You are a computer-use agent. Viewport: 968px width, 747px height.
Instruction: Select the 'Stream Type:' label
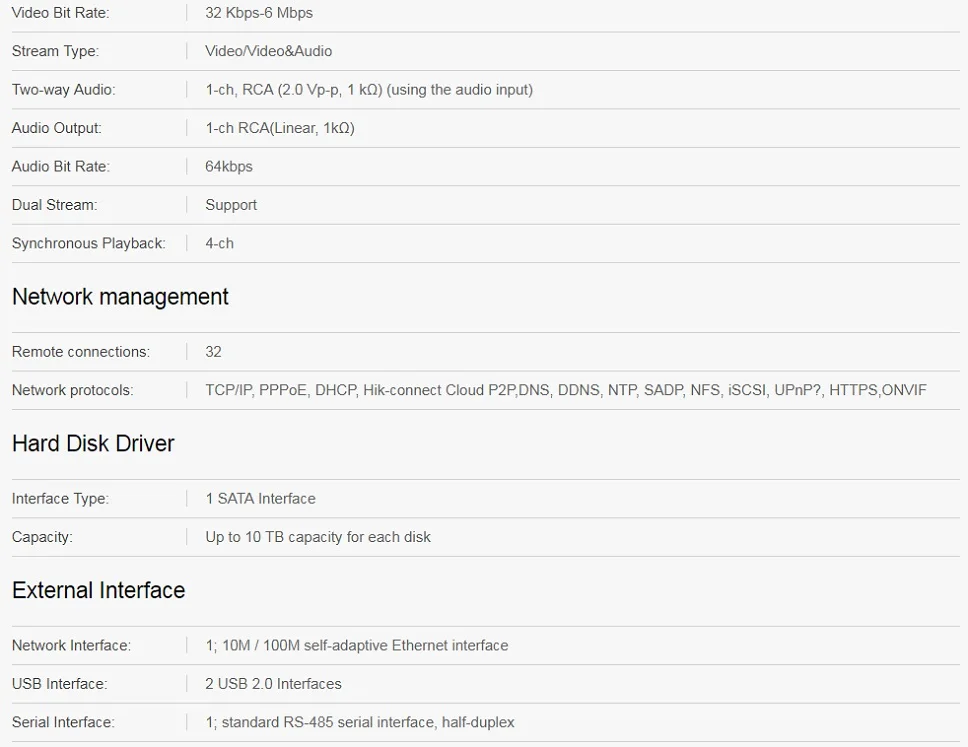tap(55, 51)
